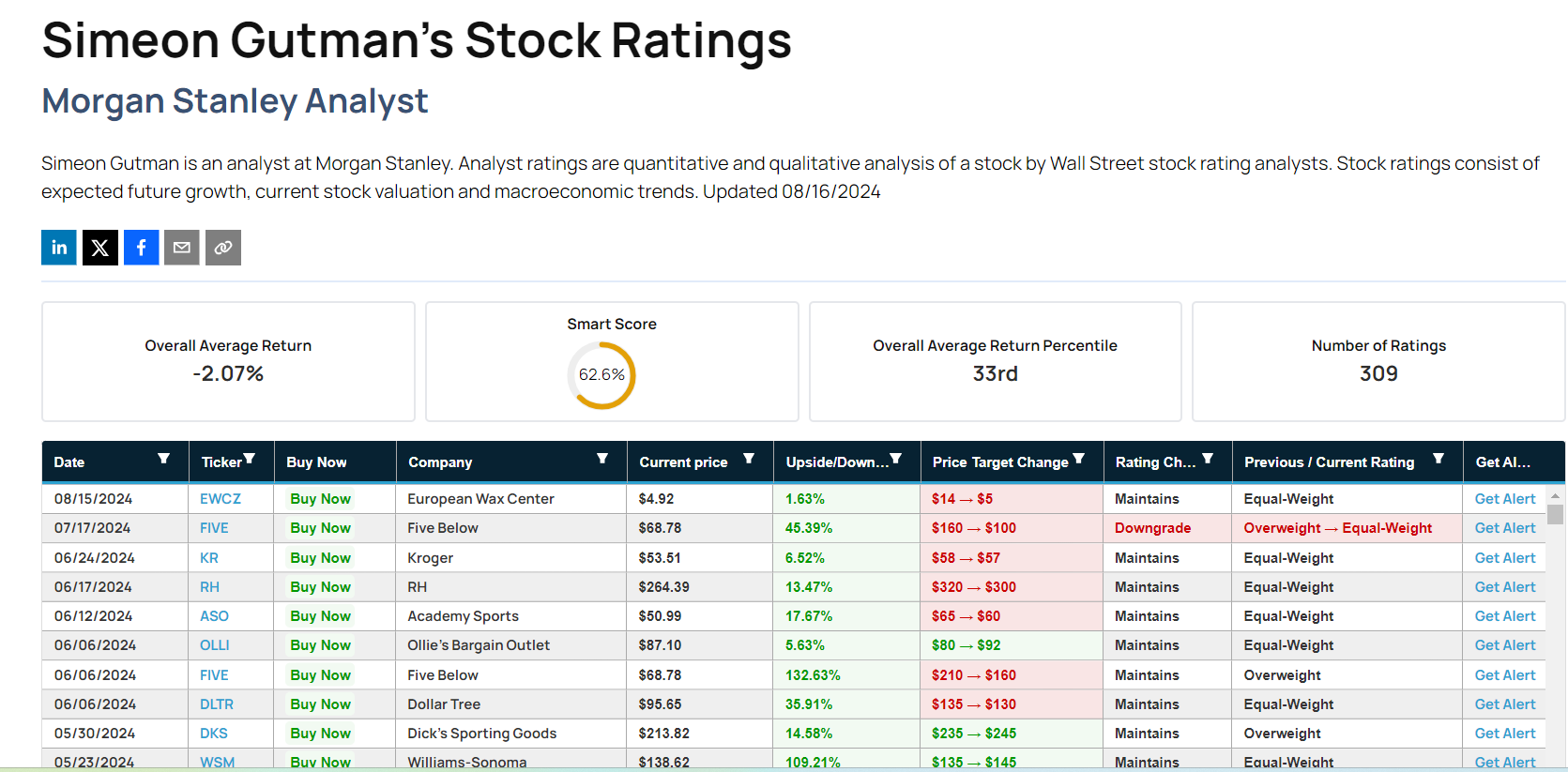
Task: Select Dick's Sporting Goods company name
Action: click(x=481, y=734)
